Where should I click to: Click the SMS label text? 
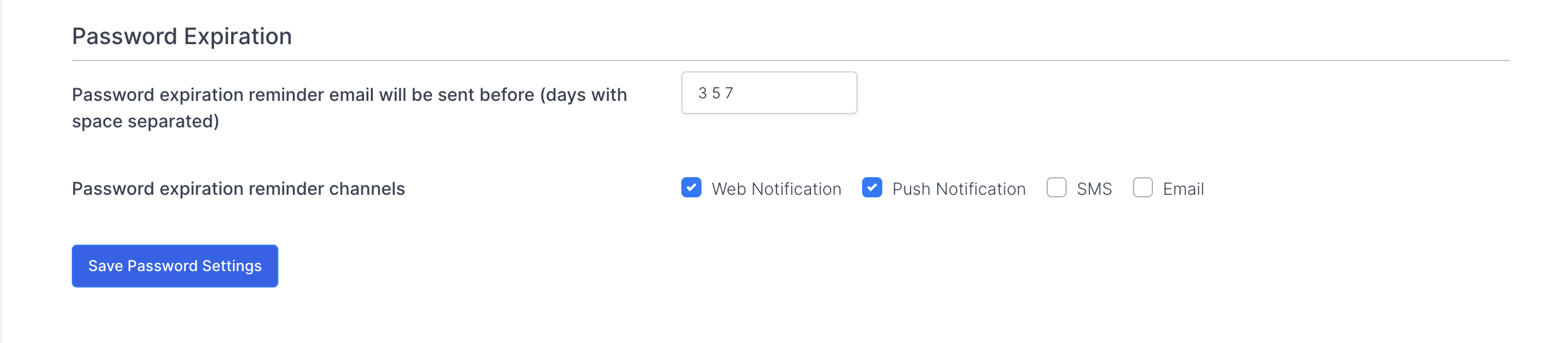(1094, 189)
